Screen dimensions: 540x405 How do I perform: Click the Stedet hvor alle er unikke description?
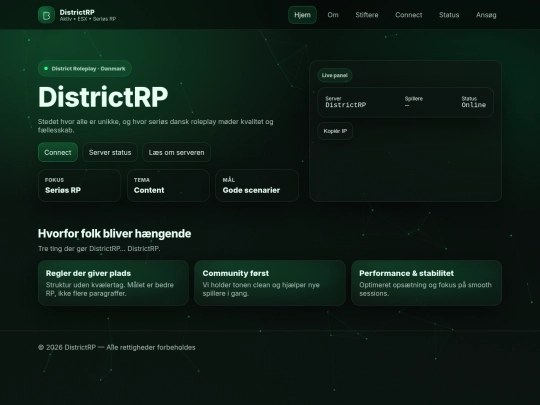point(156,126)
